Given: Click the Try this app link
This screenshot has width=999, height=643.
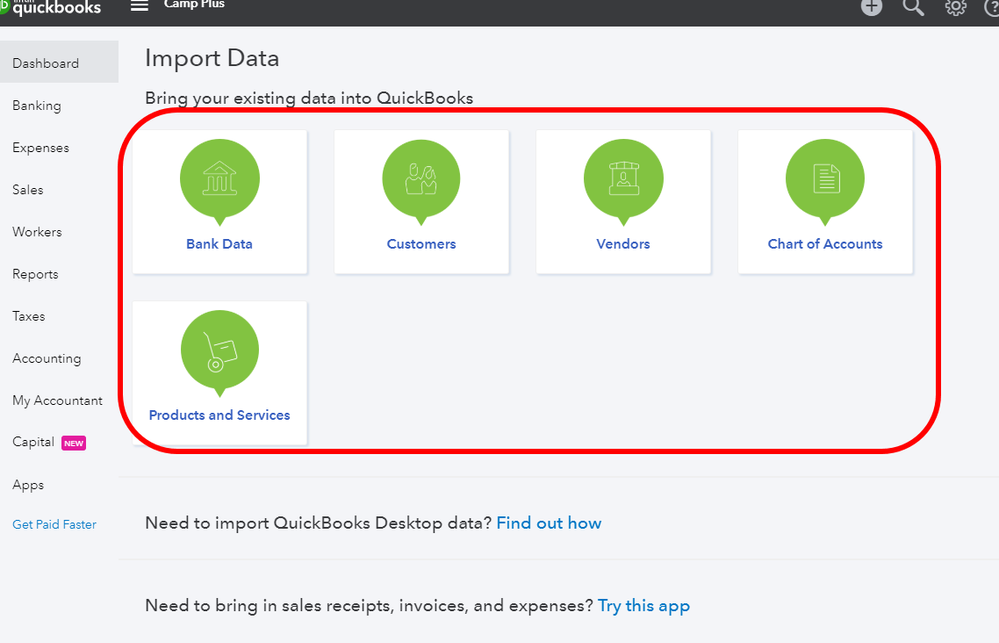Looking at the screenshot, I should click(x=644, y=605).
